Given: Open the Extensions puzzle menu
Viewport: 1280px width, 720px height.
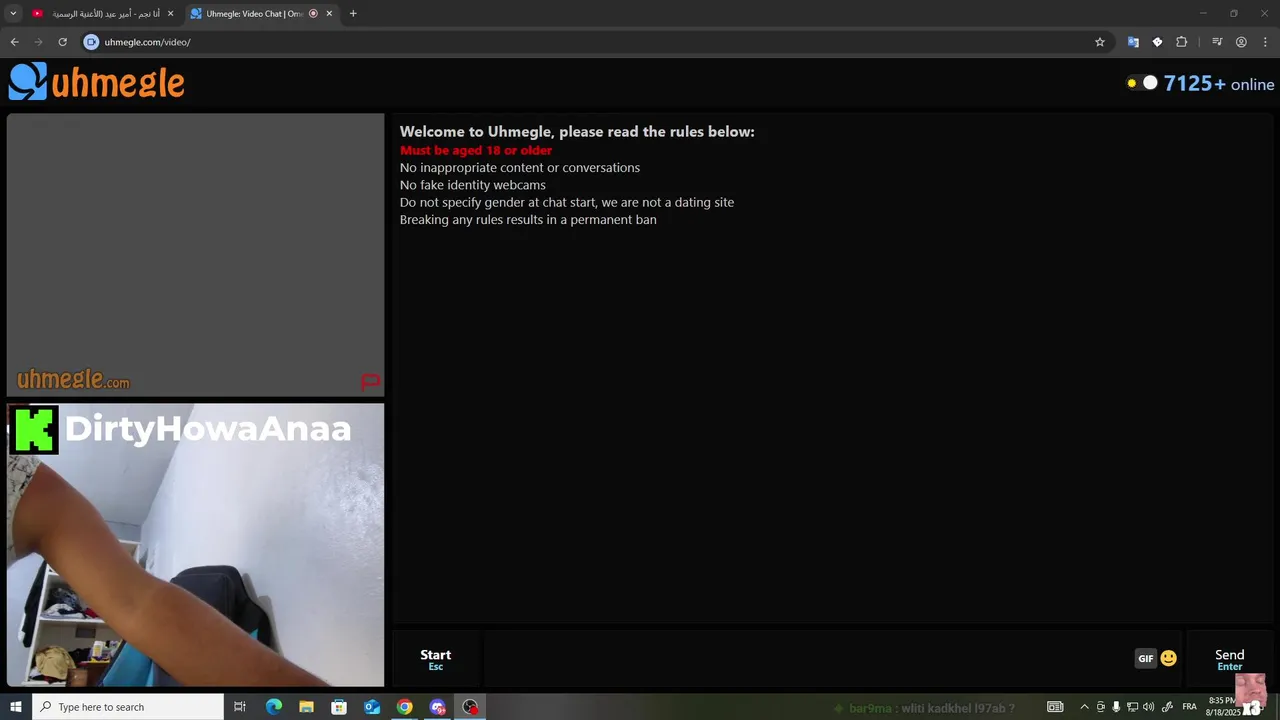Looking at the screenshot, I should coord(1182,42).
